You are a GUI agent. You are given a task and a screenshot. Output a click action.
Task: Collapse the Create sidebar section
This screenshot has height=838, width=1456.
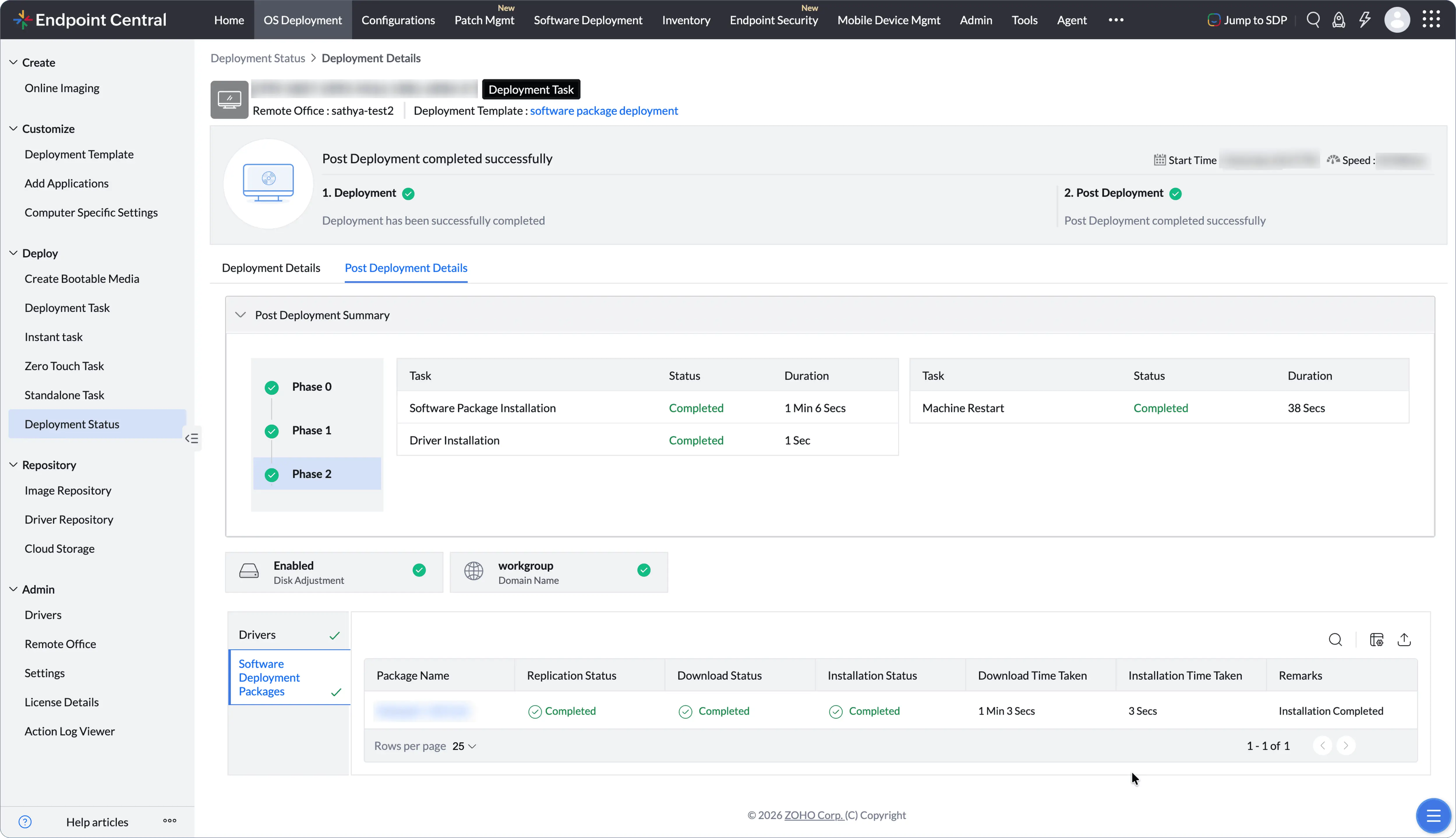[x=13, y=62]
